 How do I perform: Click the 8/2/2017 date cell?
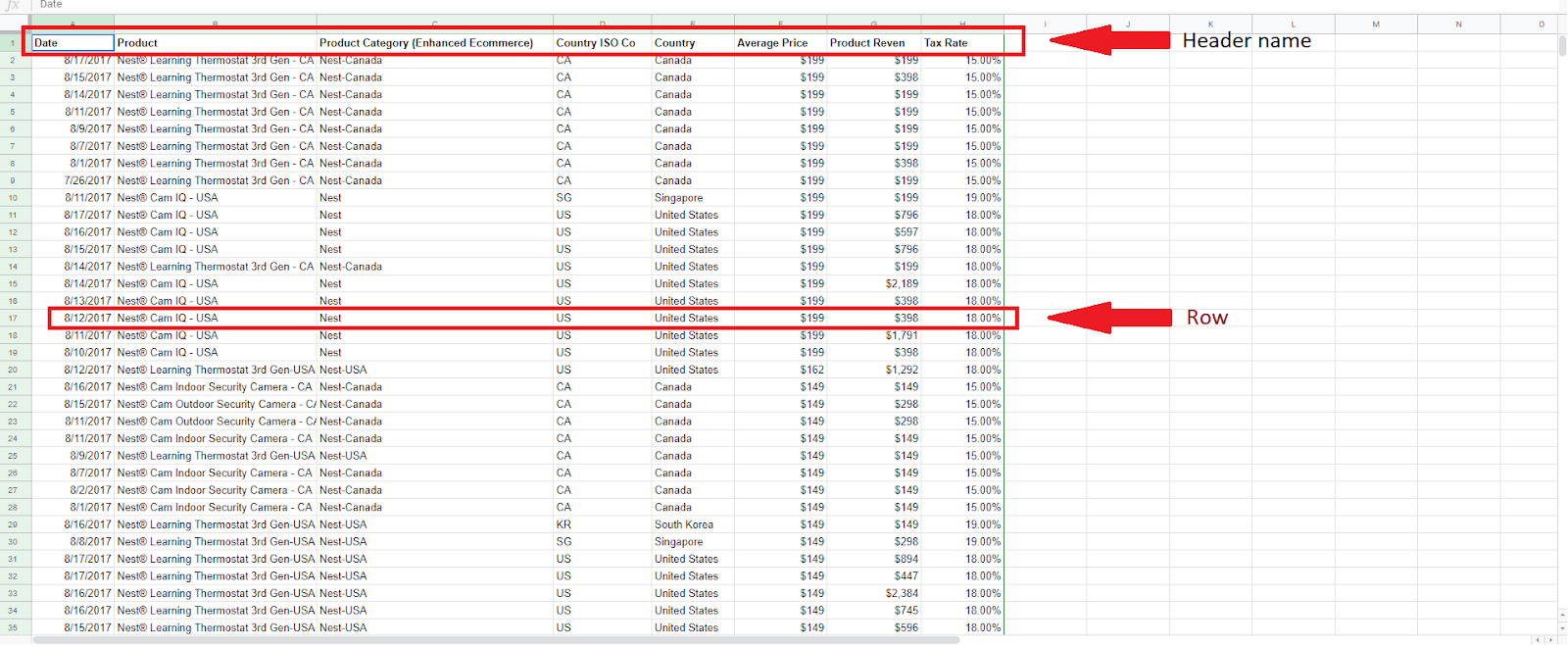pyautogui.click(x=73, y=491)
